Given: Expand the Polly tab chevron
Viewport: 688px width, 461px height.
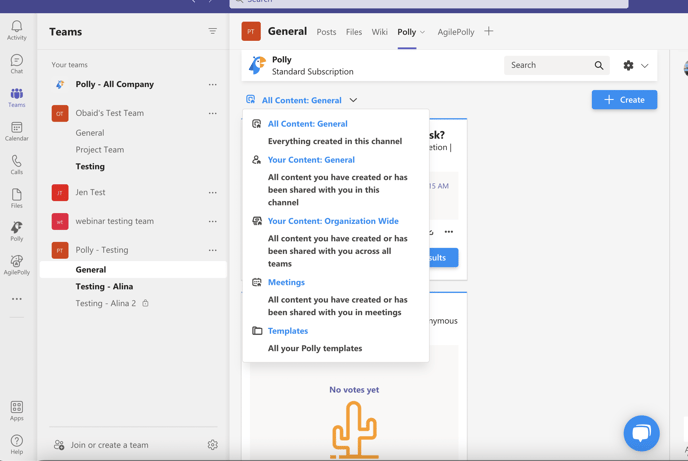Looking at the screenshot, I should coord(423,32).
